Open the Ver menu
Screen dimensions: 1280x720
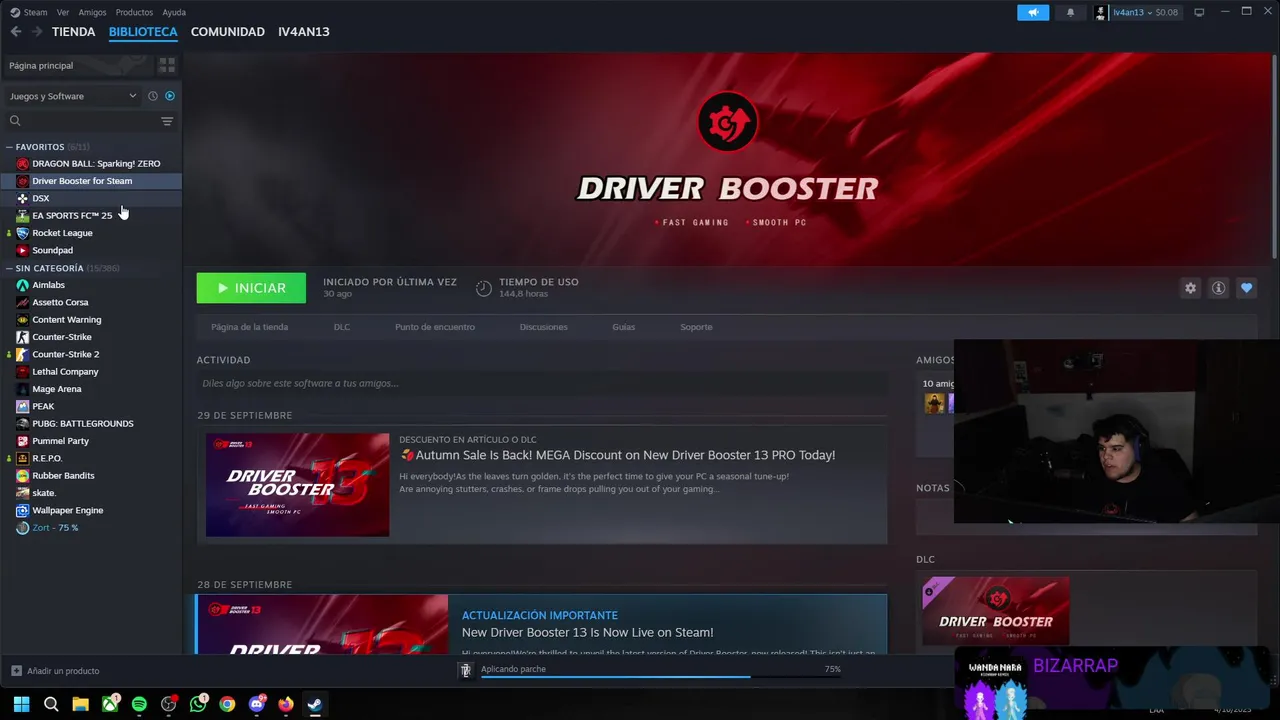(63, 12)
